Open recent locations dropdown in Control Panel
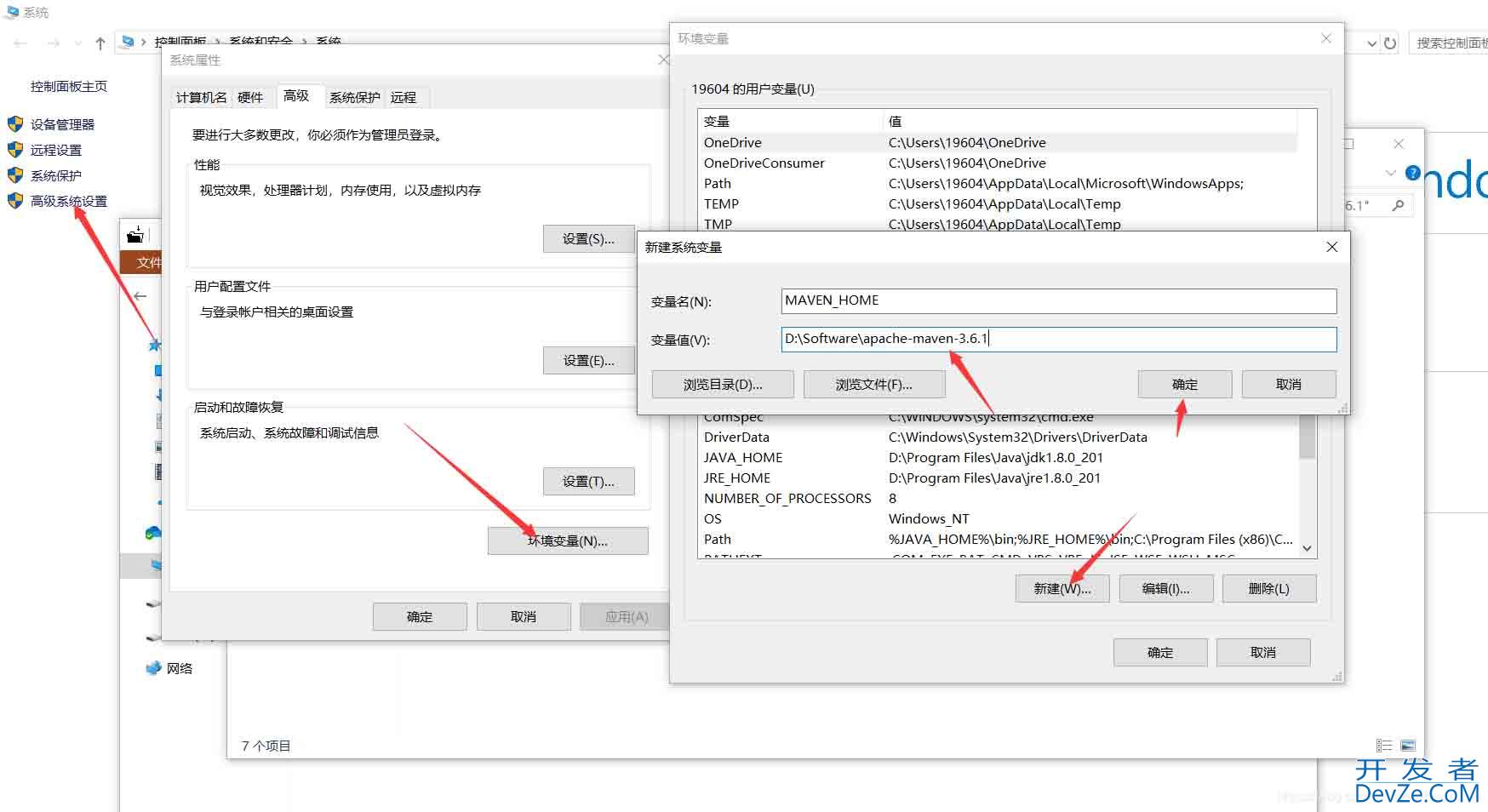 pyautogui.click(x=78, y=43)
